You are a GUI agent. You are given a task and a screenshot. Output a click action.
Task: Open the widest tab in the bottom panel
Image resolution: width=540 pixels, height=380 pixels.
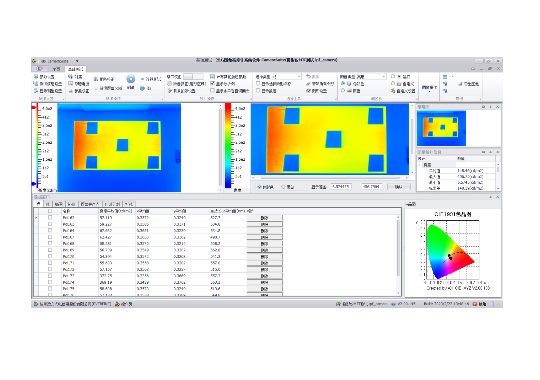90,204
